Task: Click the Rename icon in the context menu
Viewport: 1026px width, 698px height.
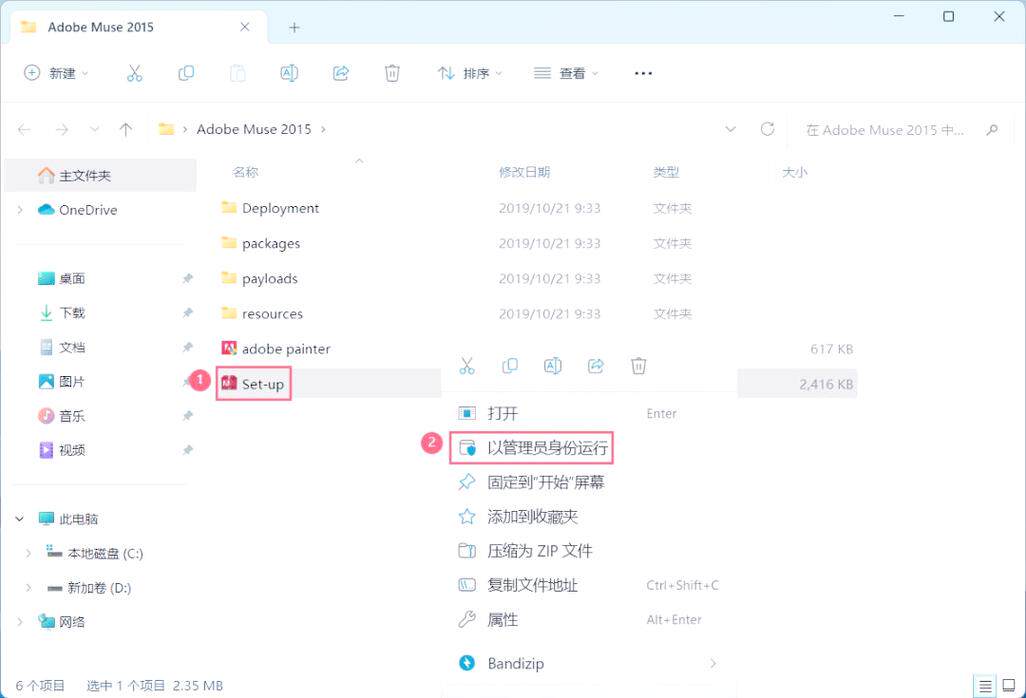Action: [x=553, y=366]
